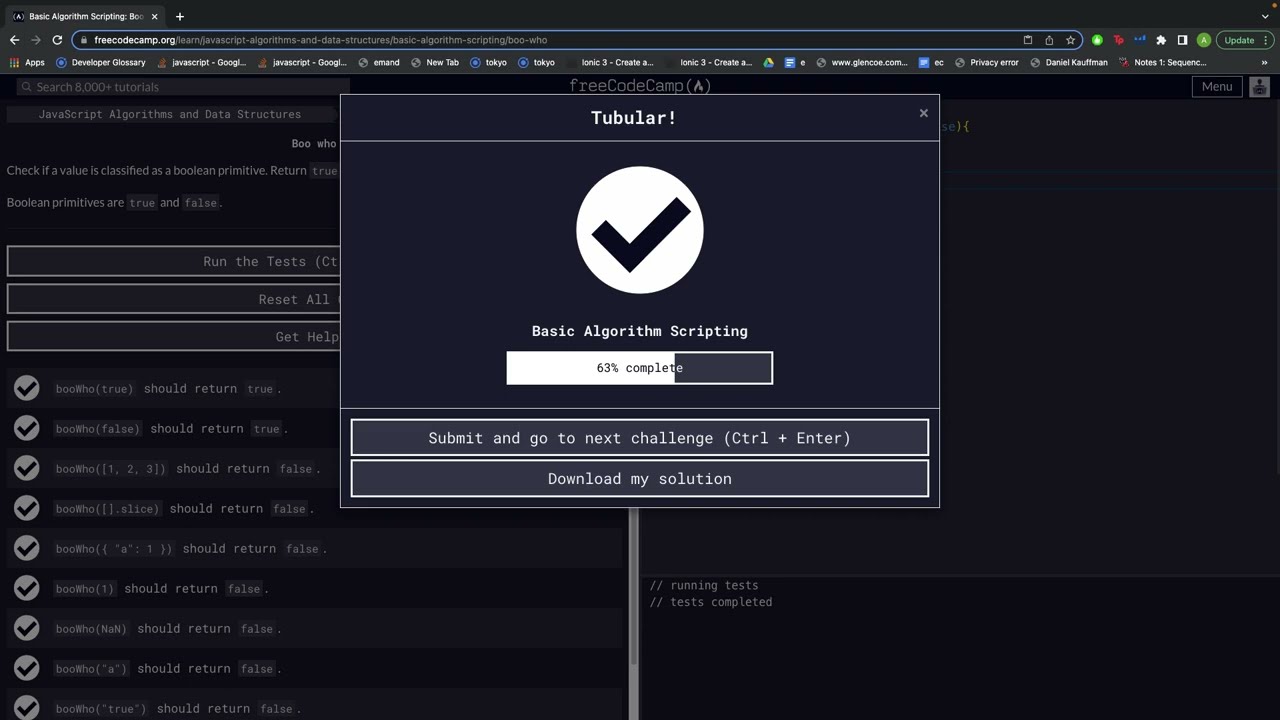Open the tab search chevron dropdown
Viewport: 1280px width, 720px height.
click(1265, 16)
